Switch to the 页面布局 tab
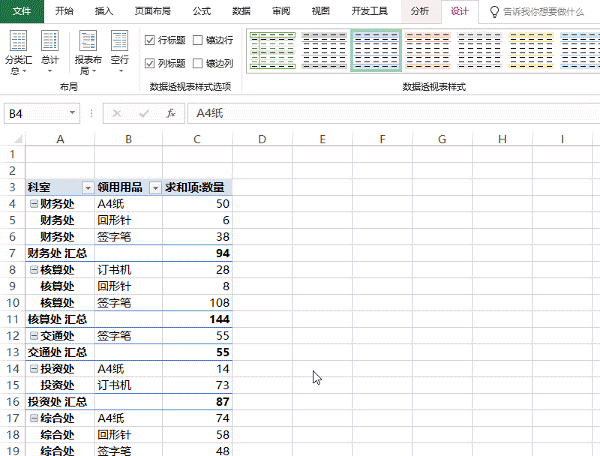Screen dimensions: 600x456 [153, 11]
